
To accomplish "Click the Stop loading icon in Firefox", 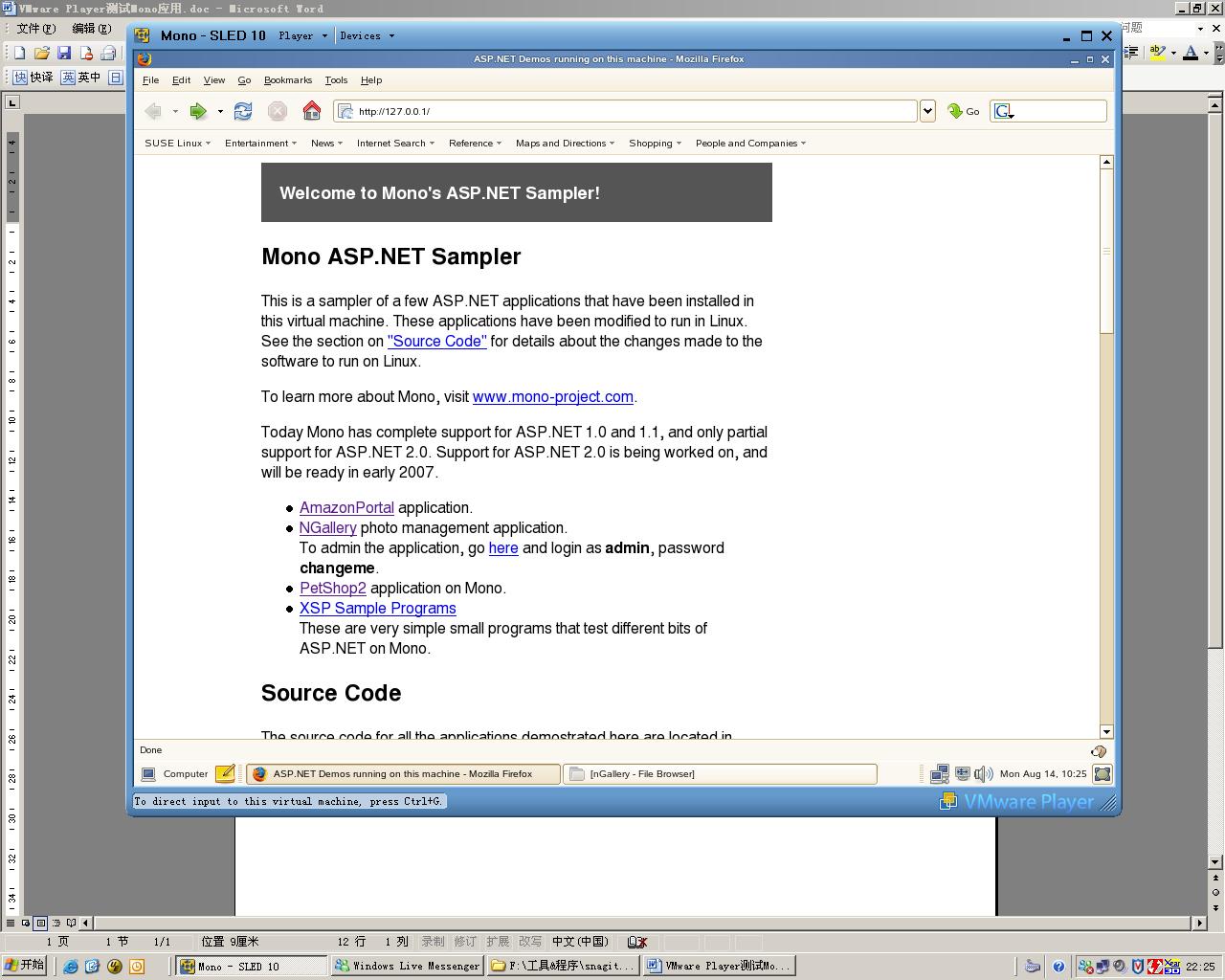I will point(278,111).
